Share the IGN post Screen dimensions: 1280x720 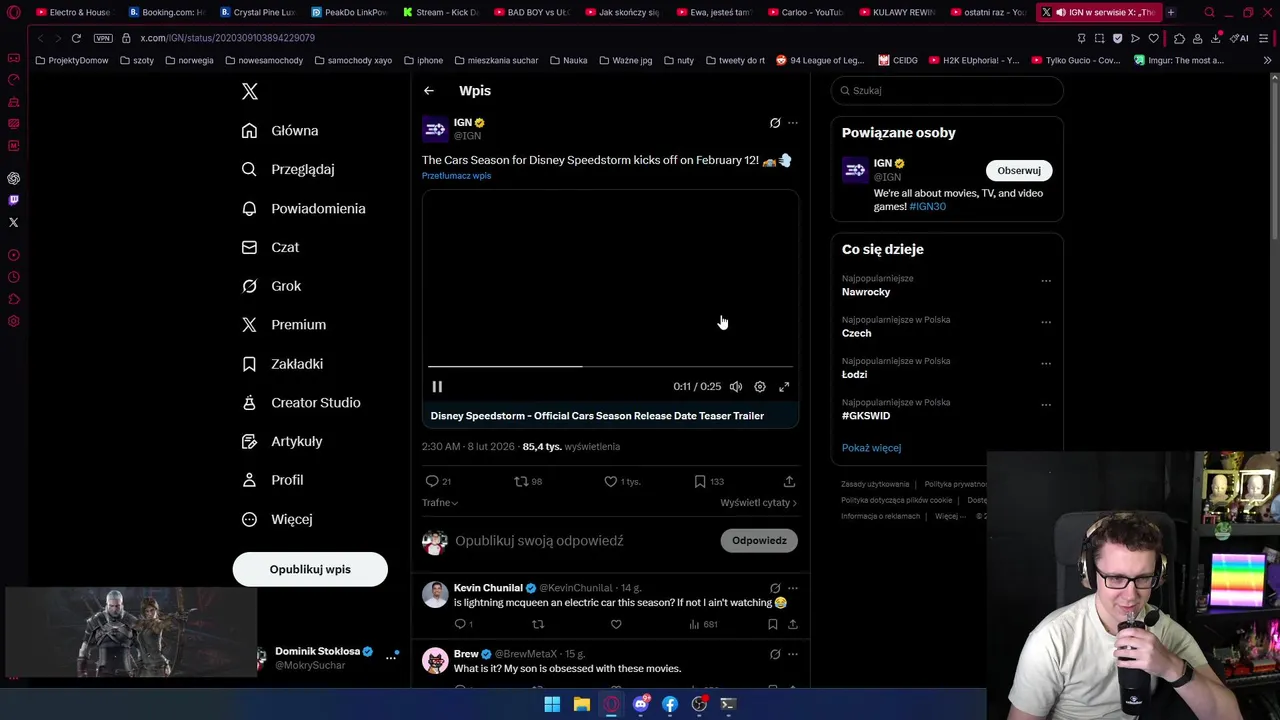click(789, 482)
